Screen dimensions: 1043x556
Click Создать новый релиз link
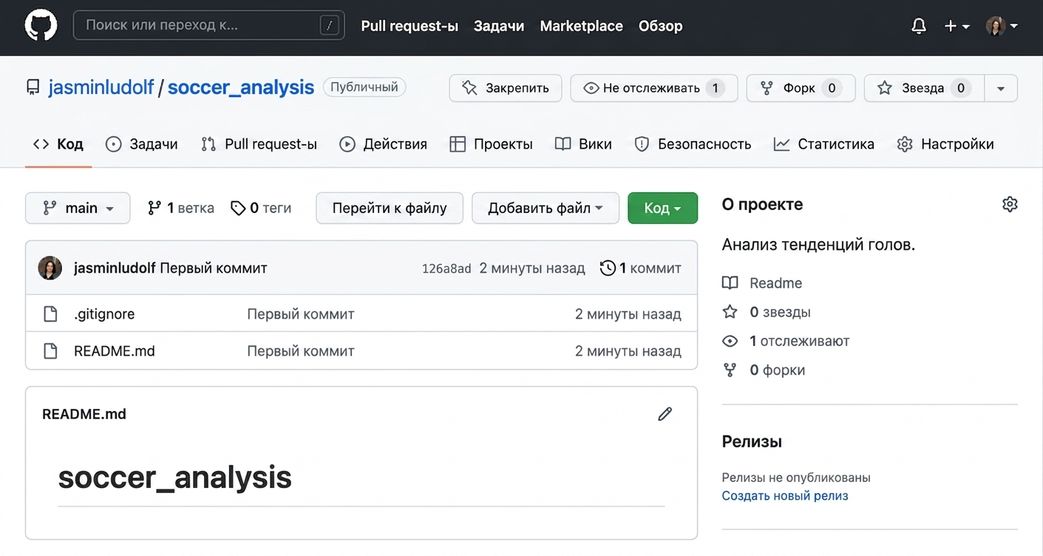pos(785,495)
